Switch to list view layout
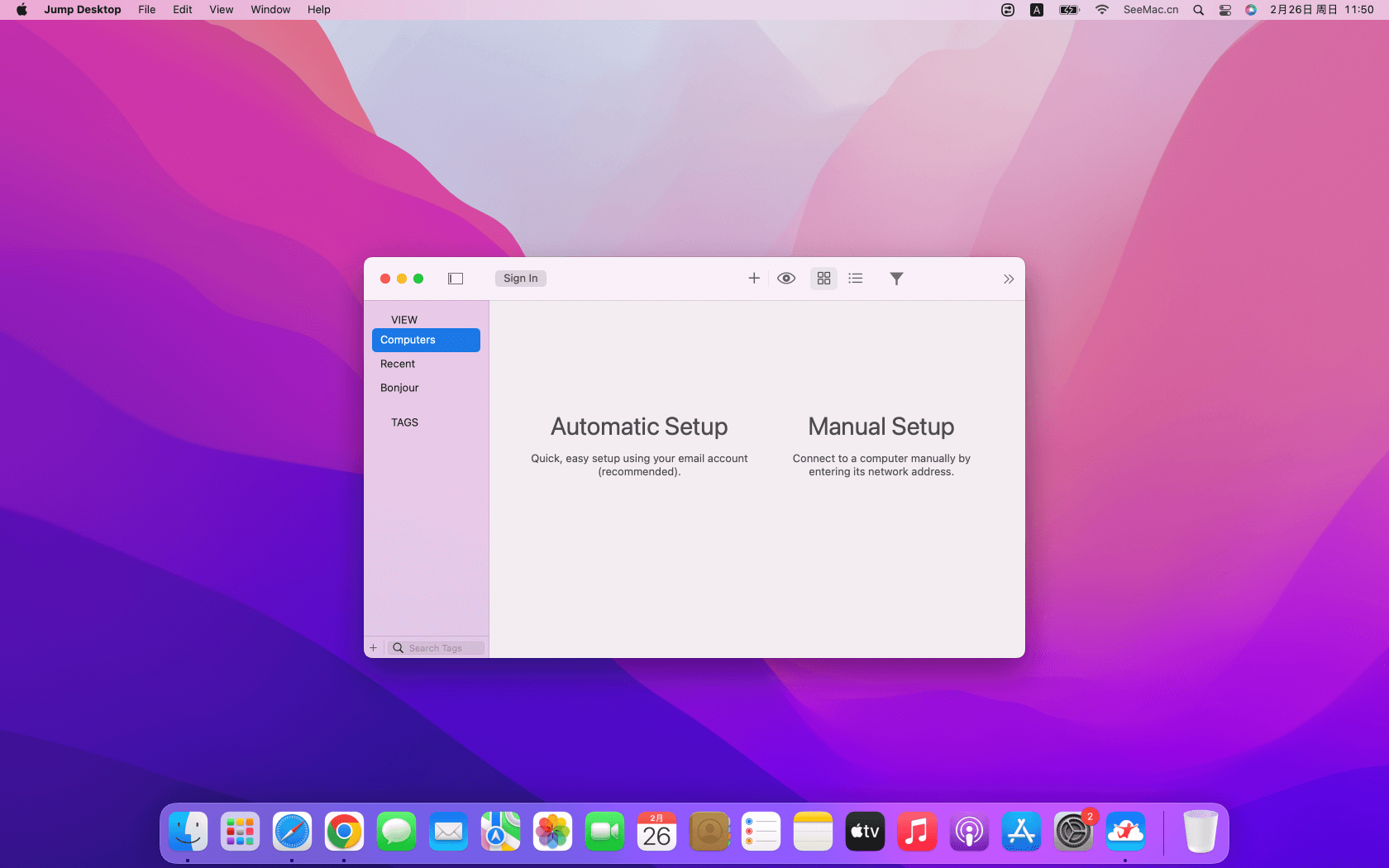1389x868 pixels. tap(856, 279)
